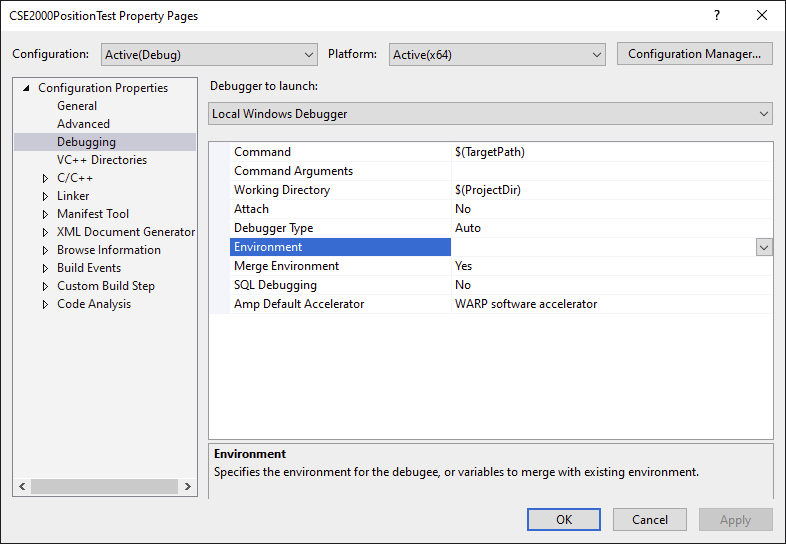Expand the C/C++ tree node

point(45,178)
